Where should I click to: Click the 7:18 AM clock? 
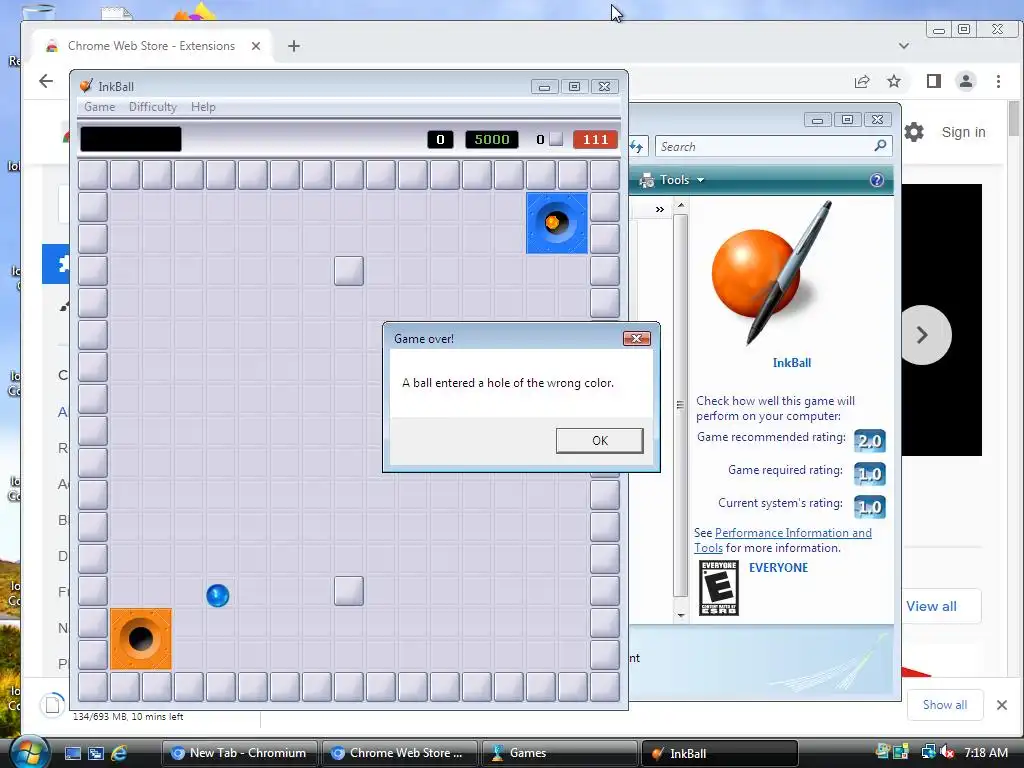point(985,752)
